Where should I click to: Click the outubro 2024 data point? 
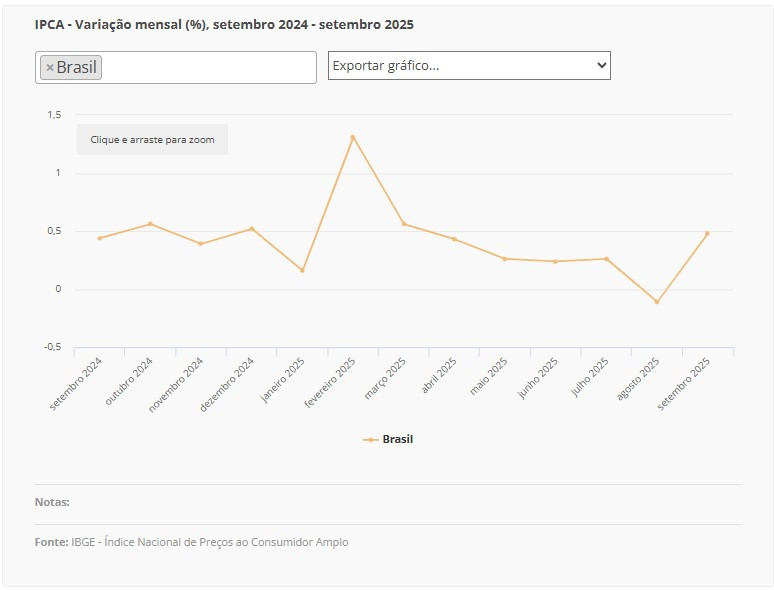[x=150, y=224]
